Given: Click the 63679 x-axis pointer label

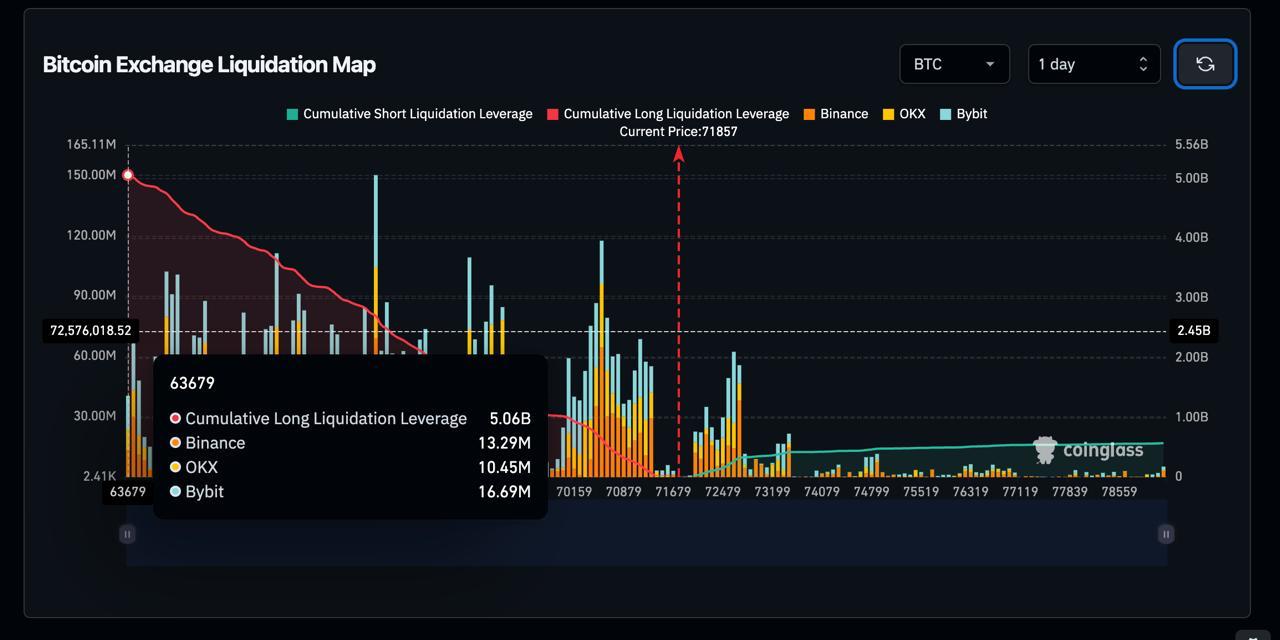Looking at the screenshot, I should 128,491.
